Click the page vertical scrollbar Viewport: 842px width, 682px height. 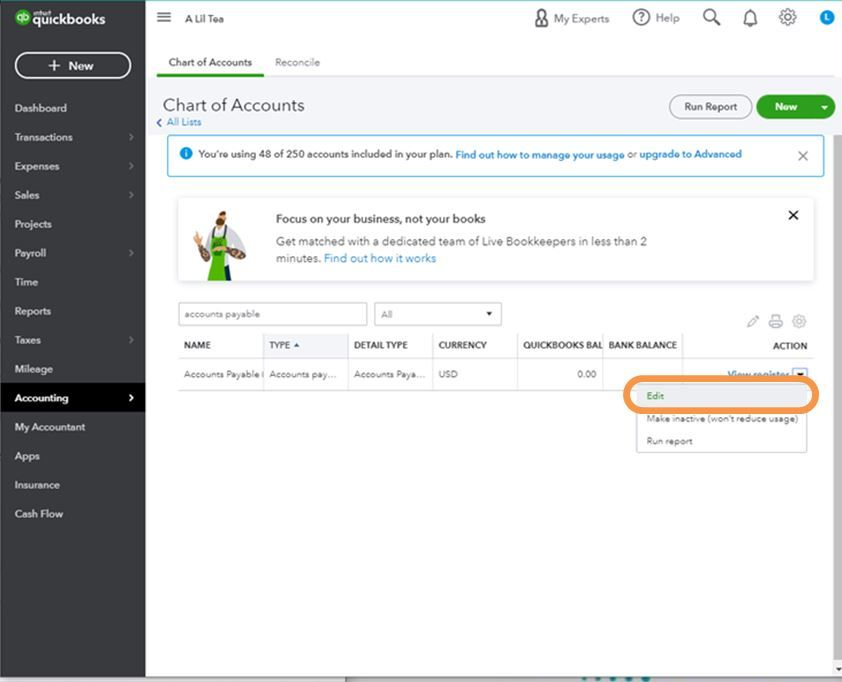(837, 397)
